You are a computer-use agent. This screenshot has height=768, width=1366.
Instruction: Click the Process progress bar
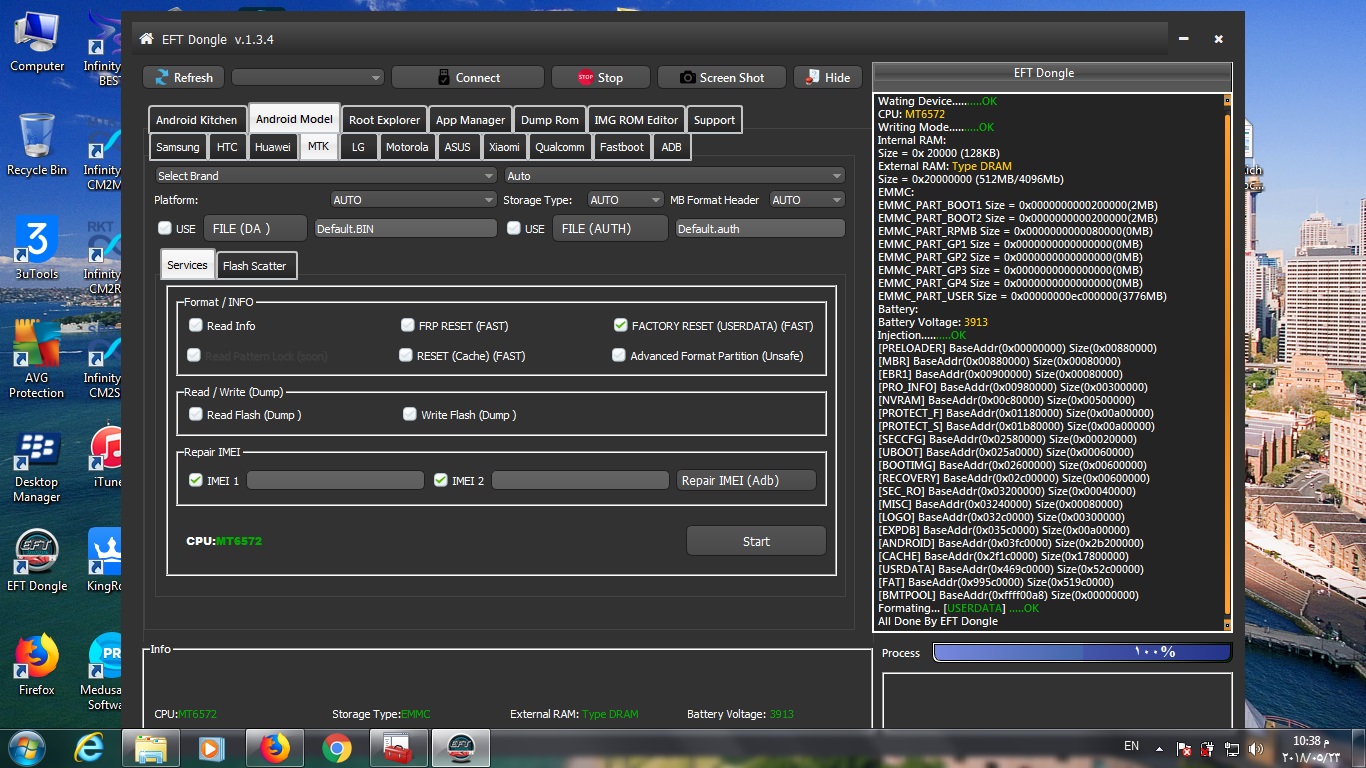(x=1082, y=652)
